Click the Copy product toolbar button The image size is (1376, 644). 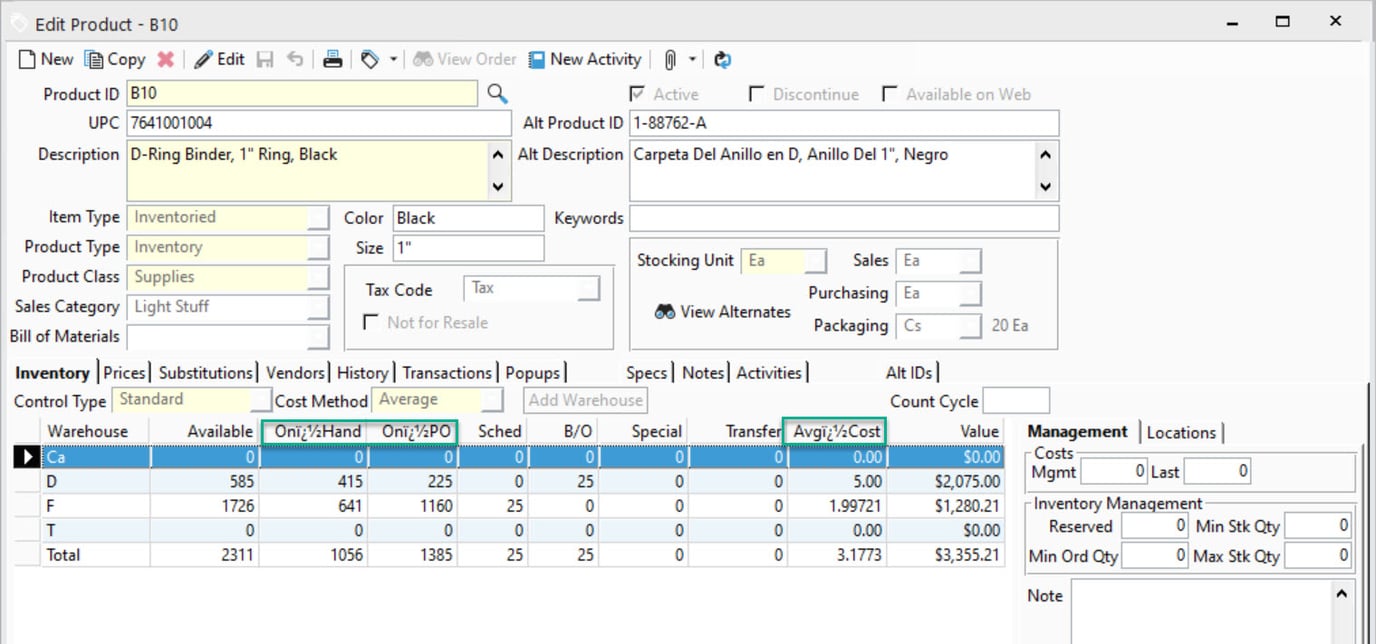coord(115,59)
